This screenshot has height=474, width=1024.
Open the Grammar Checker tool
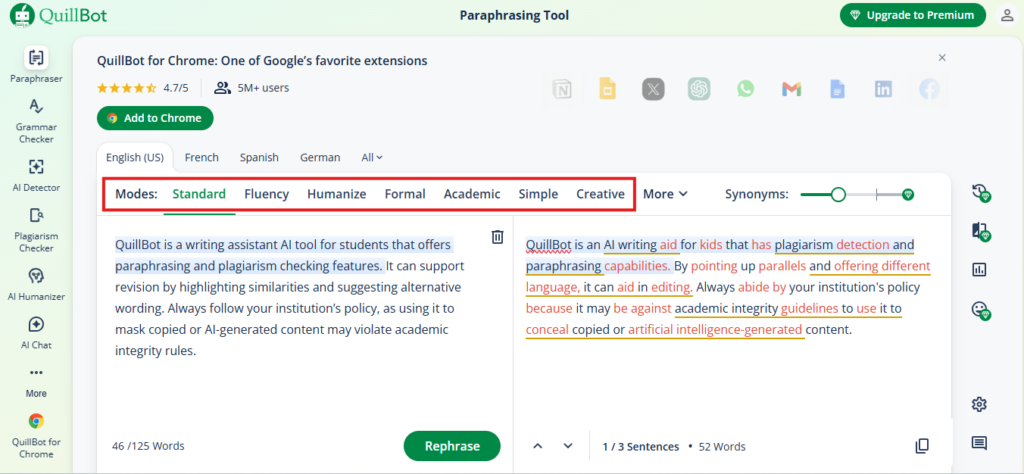[36, 121]
